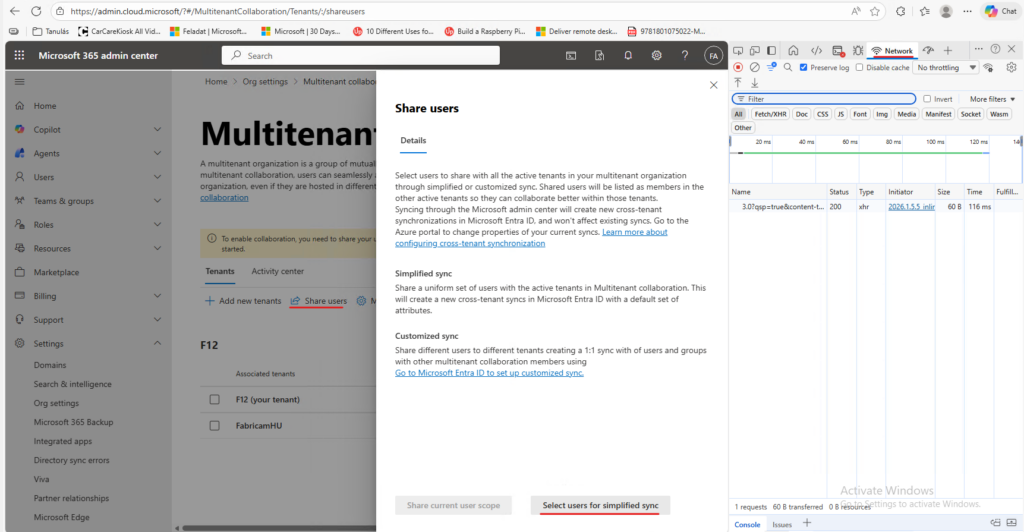The image size is (1024, 532).
Task: Select the Fetch/XHR filter type
Action: [770, 114]
